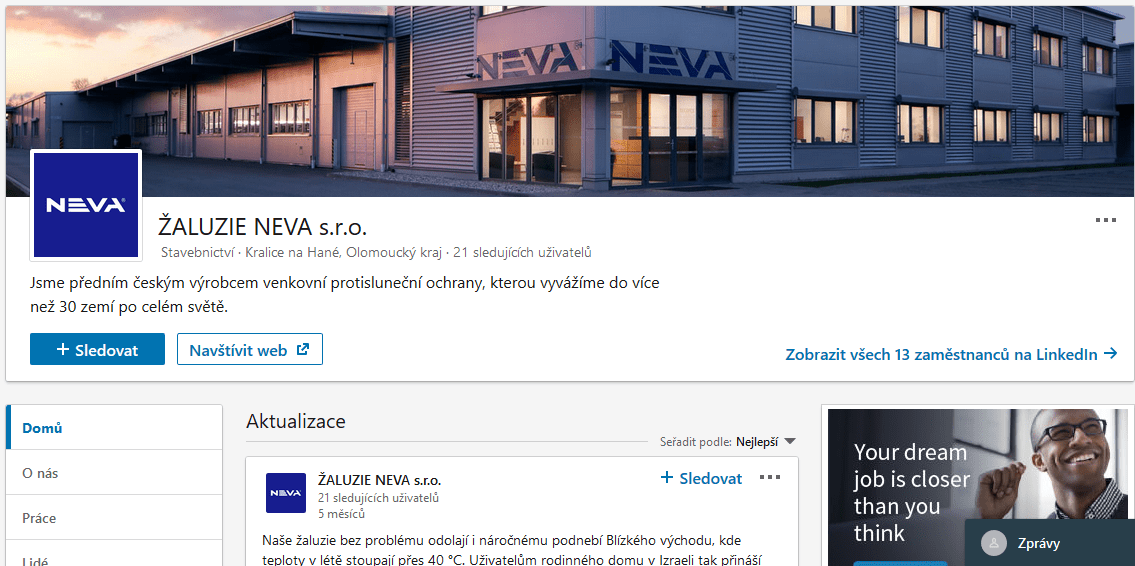Expand the Seřadit podle Nejlepší dropdown
Screen dimensions: 1135x566
(x=727, y=442)
